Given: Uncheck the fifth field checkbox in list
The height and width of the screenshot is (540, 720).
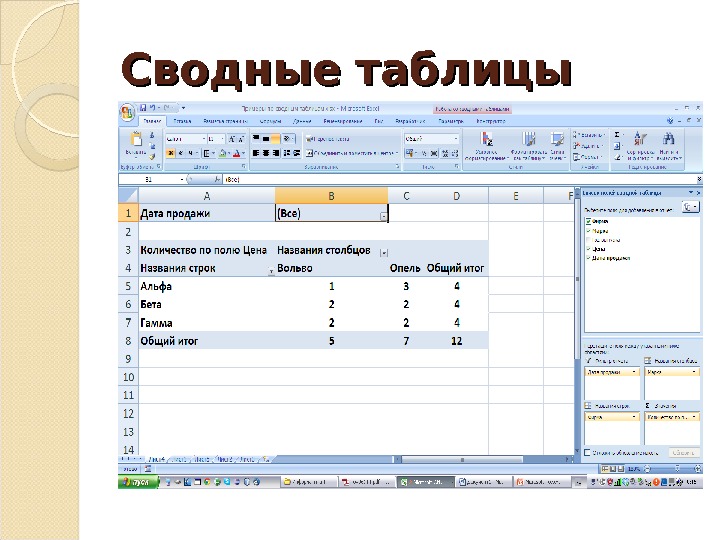Looking at the screenshot, I should pyautogui.click(x=588, y=258).
